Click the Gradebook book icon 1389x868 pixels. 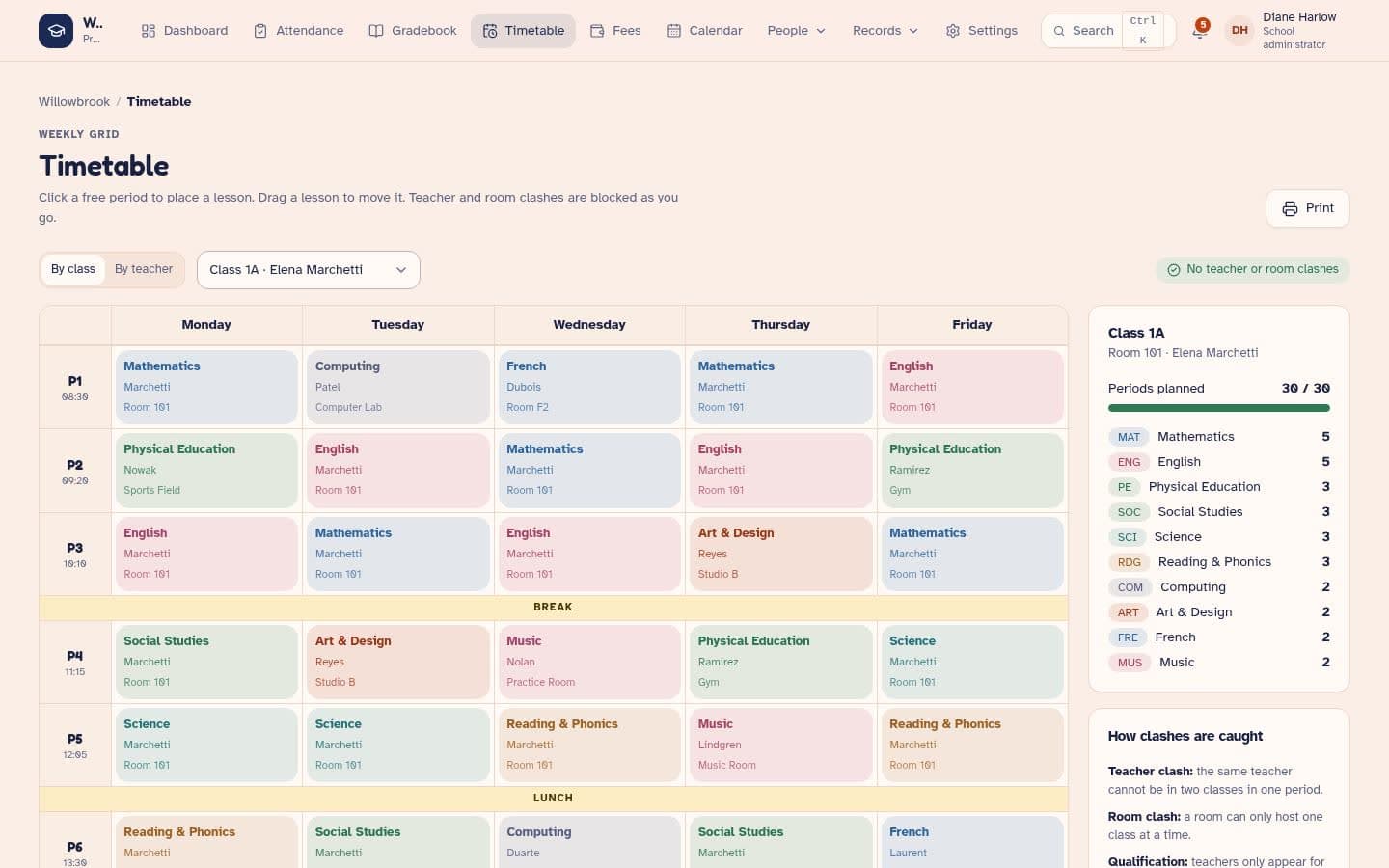point(376,31)
